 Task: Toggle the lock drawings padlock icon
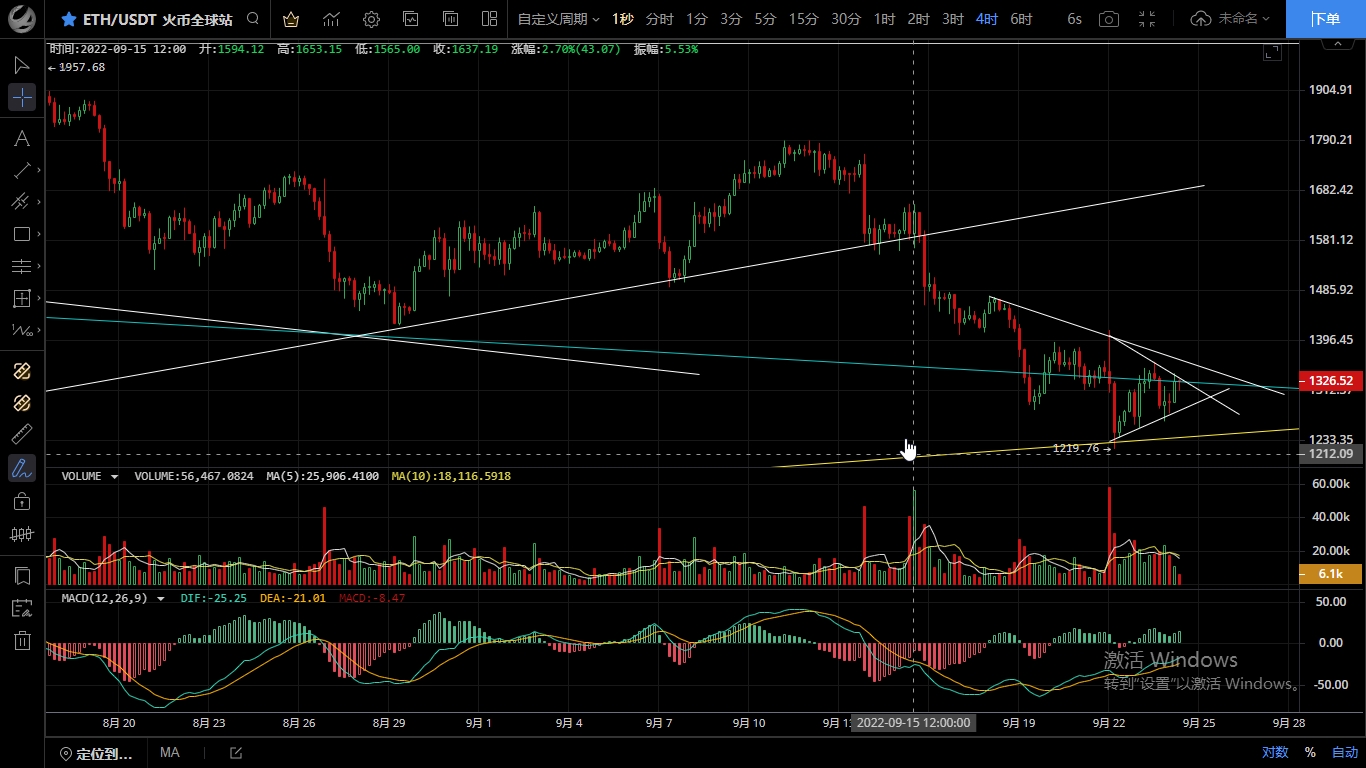[22, 501]
